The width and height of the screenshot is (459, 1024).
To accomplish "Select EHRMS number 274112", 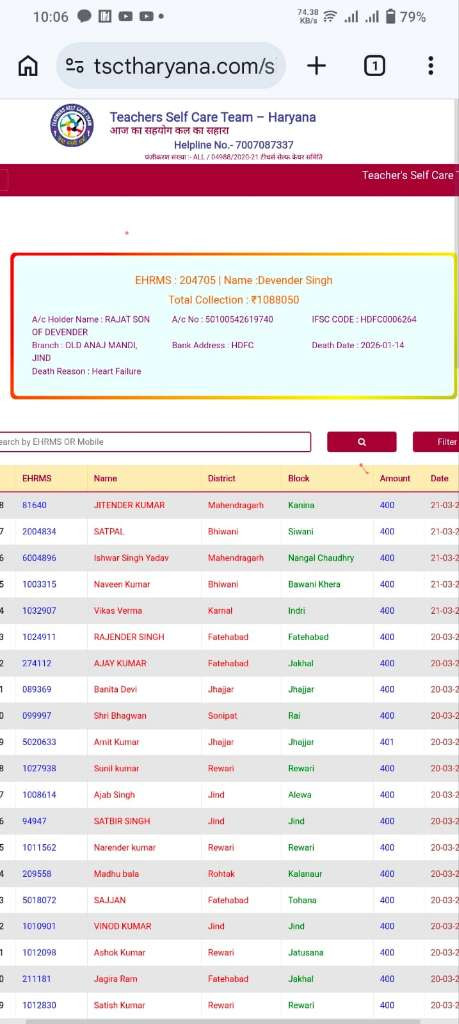I will point(37,663).
